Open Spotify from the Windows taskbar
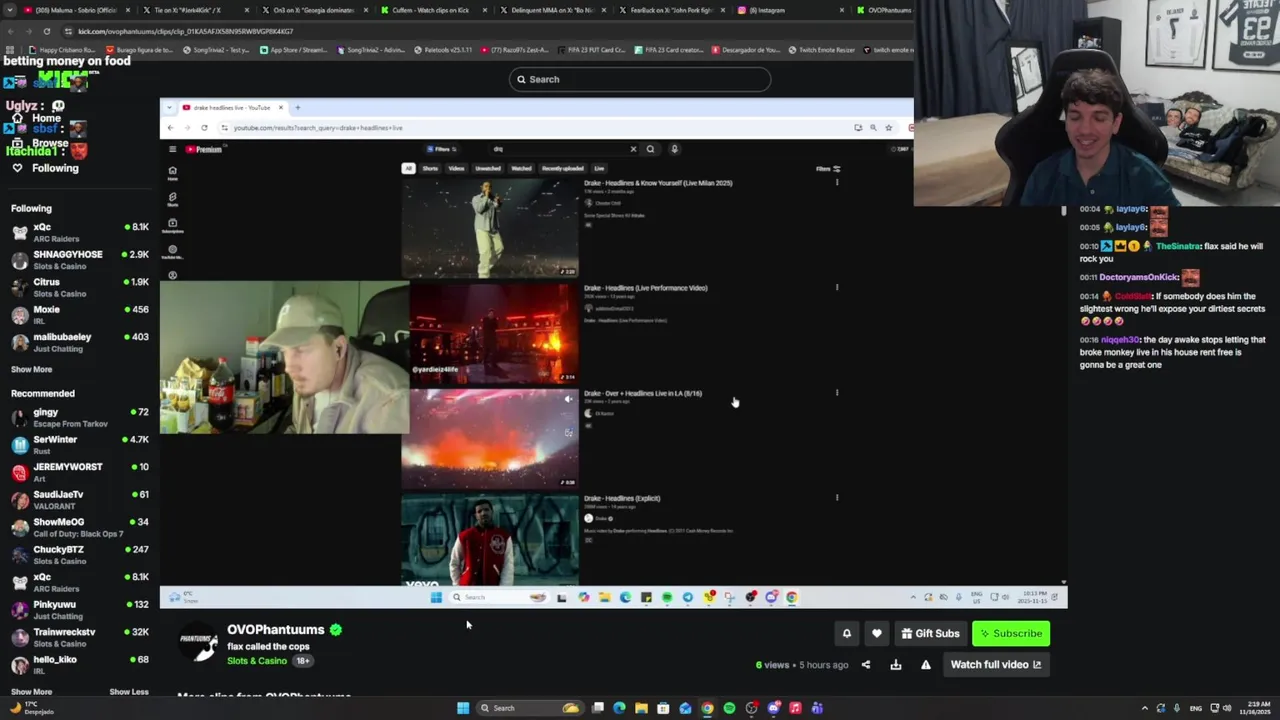 pyautogui.click(x=729, y=708)
